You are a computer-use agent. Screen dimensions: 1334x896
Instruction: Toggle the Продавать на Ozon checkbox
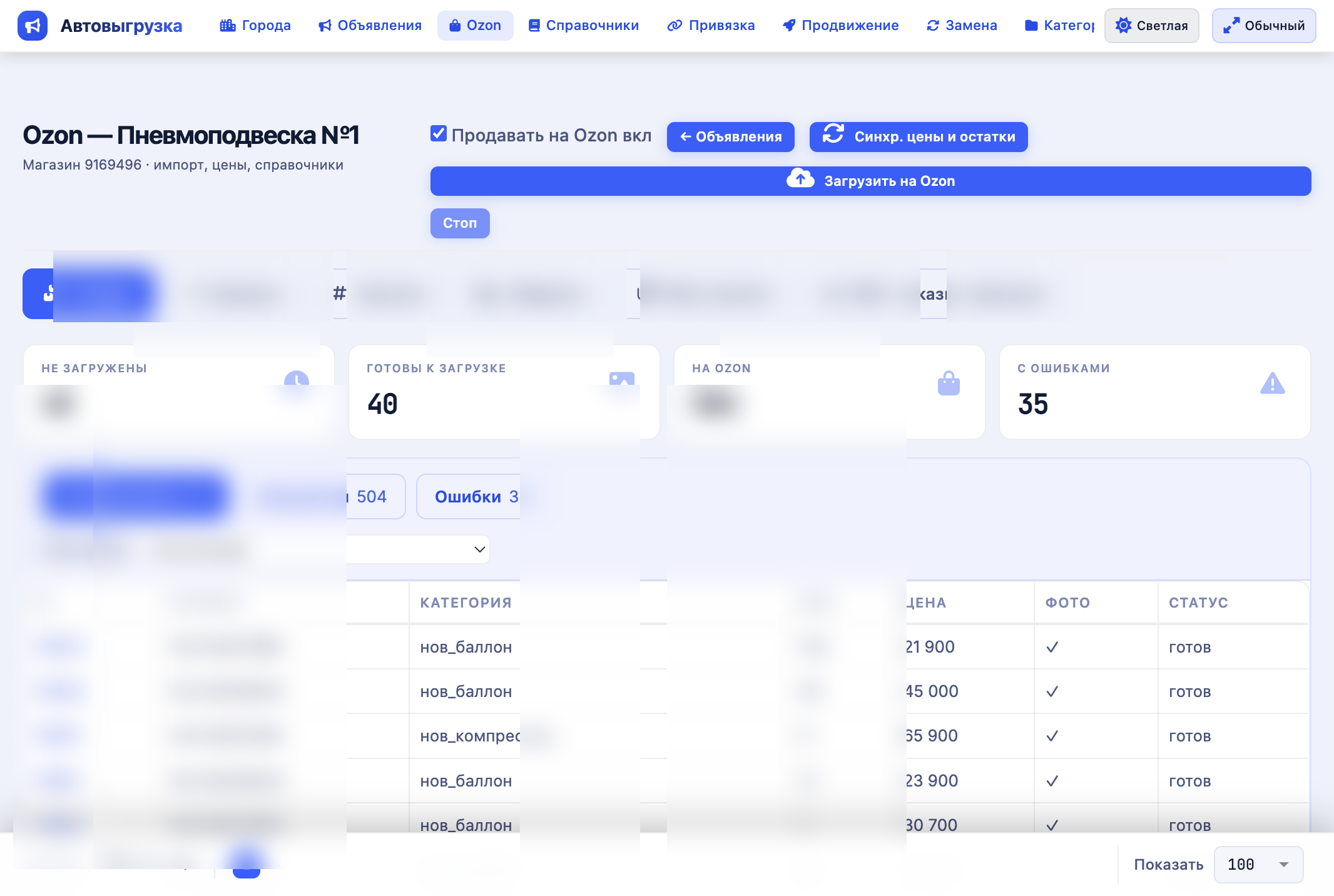coord(439,133)
